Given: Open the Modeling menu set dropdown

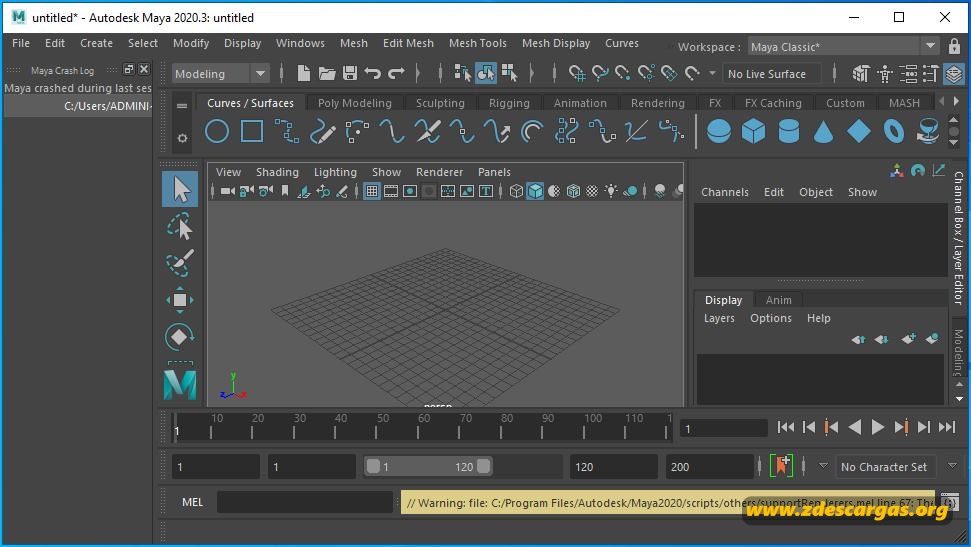Looking at the screenshot, I should pos(220,74).
